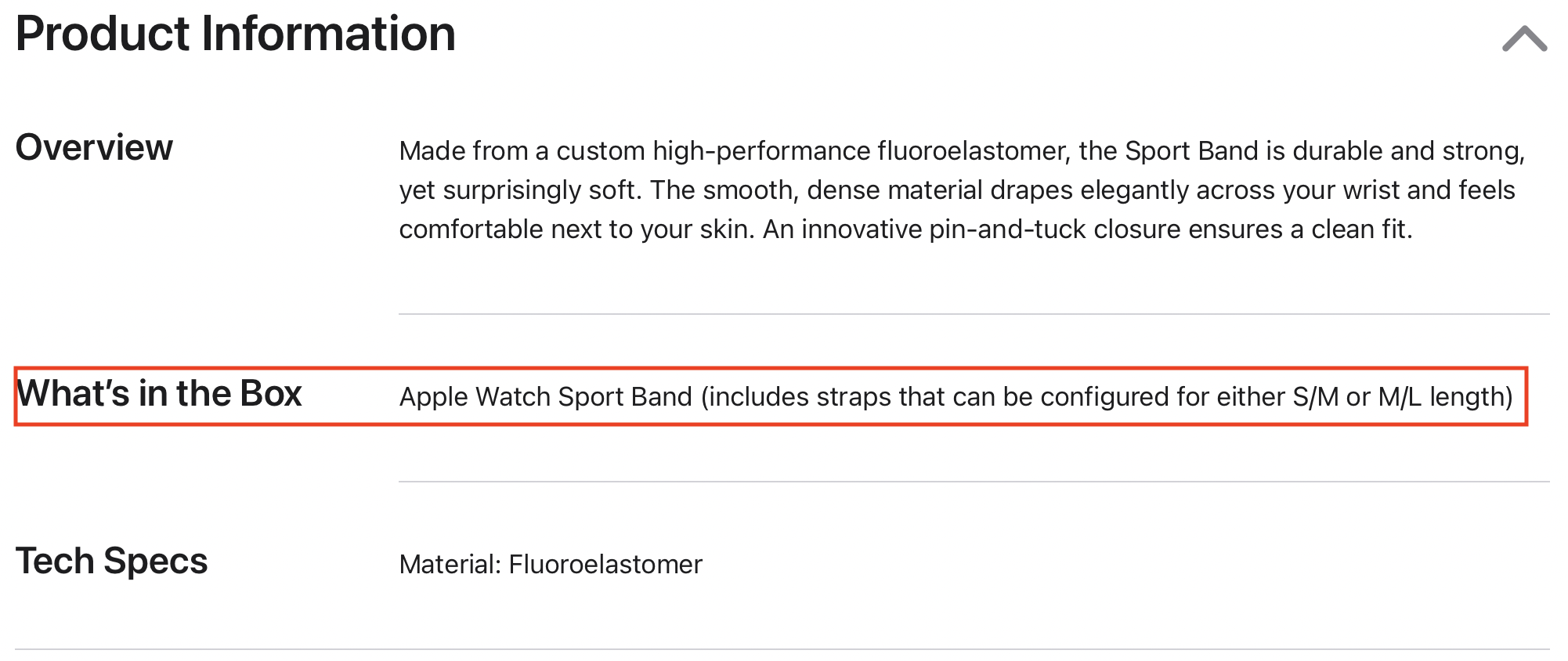Click the 'Material:' label in Tech Specs
Screen dimensions: 1568x661
(x=450, y=564)
